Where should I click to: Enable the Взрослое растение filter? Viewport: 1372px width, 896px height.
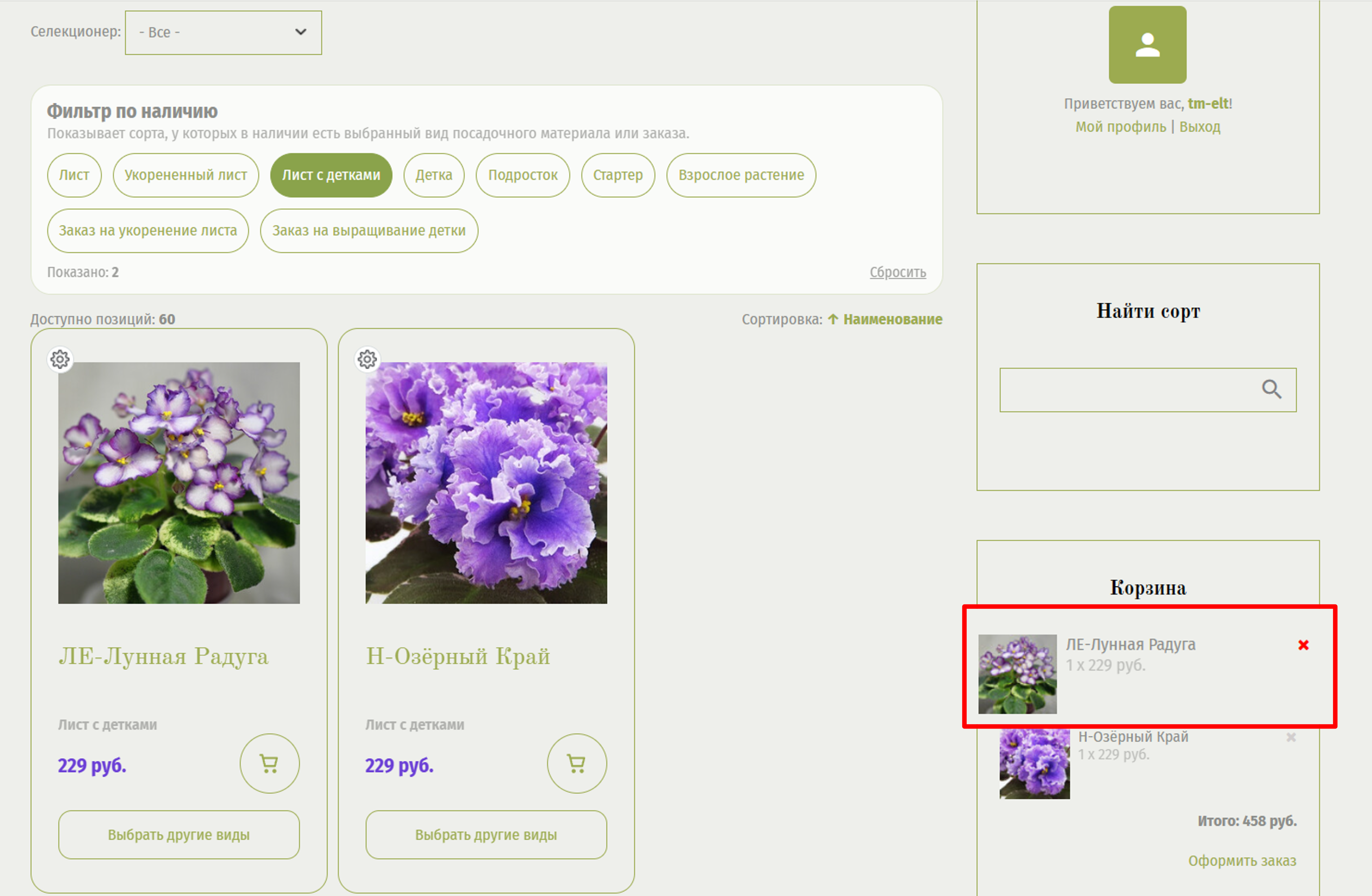(741, 175)
